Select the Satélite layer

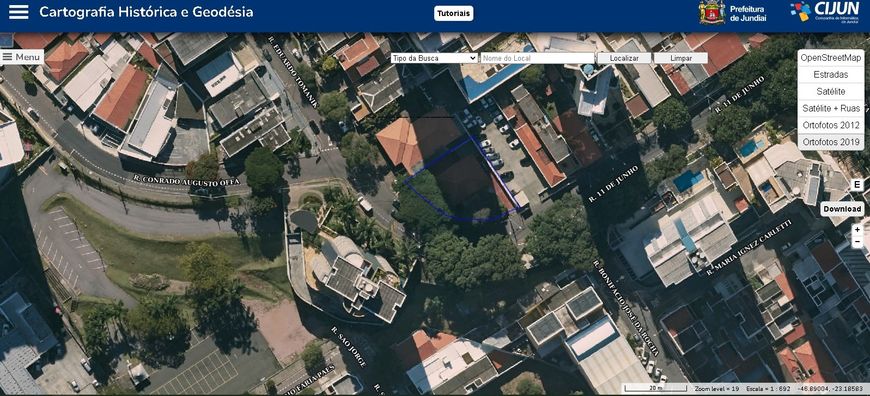click(831, 92)
